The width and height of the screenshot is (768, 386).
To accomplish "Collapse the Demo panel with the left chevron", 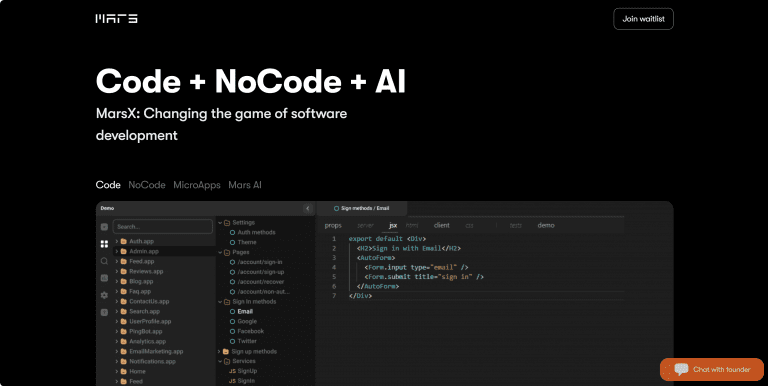I will [x=308, y=209].
